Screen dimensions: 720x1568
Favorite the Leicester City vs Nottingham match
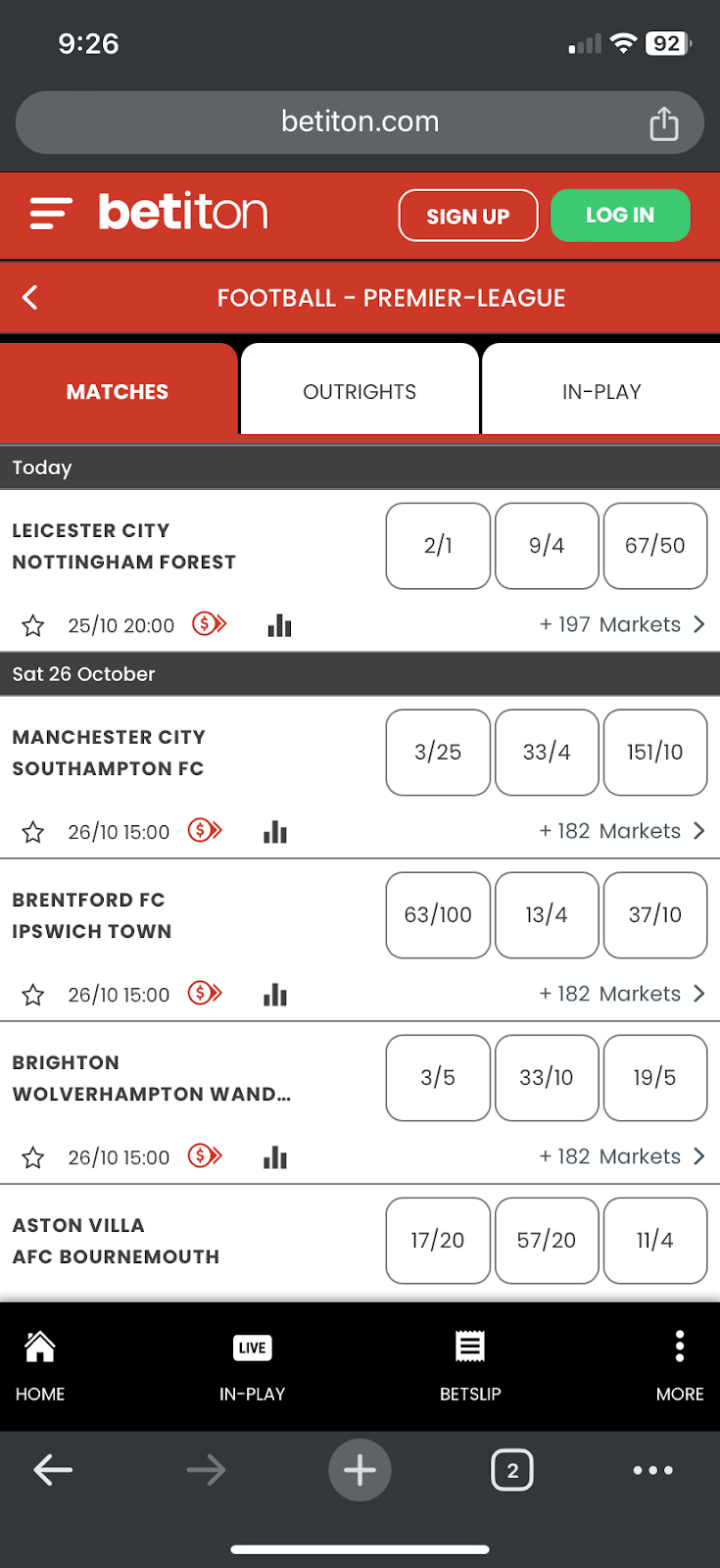(33, 625)
